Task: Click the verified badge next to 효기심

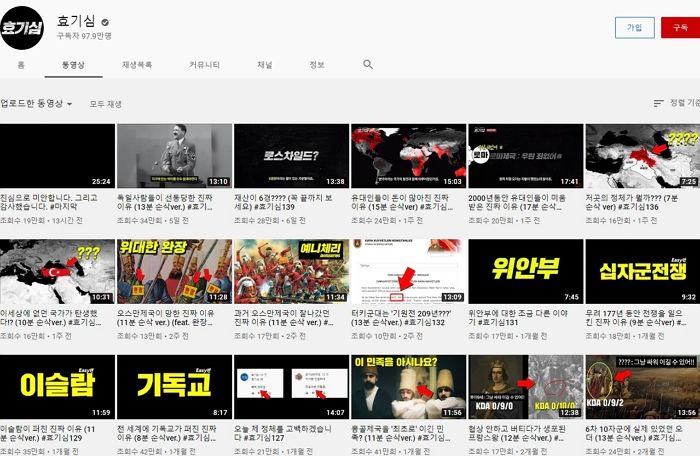Action: [x=105, y=21]
